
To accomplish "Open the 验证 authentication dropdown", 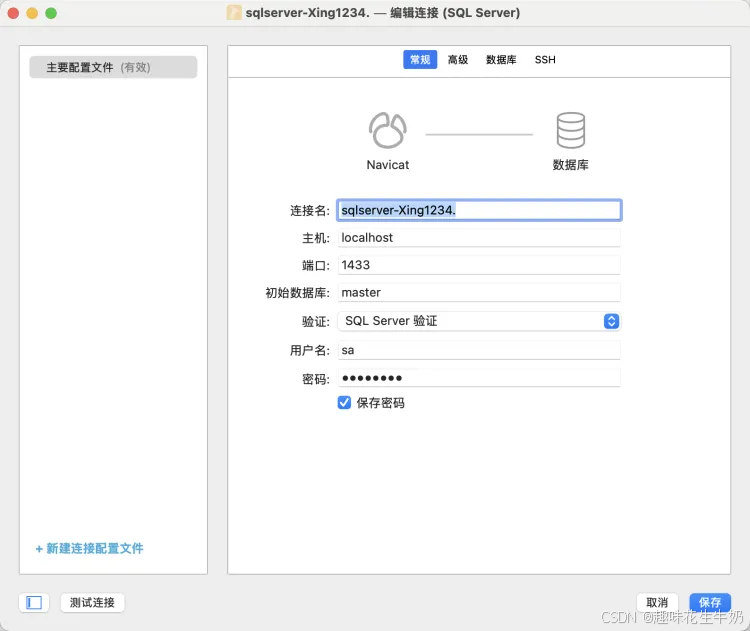I will click(x=479, y=321).
